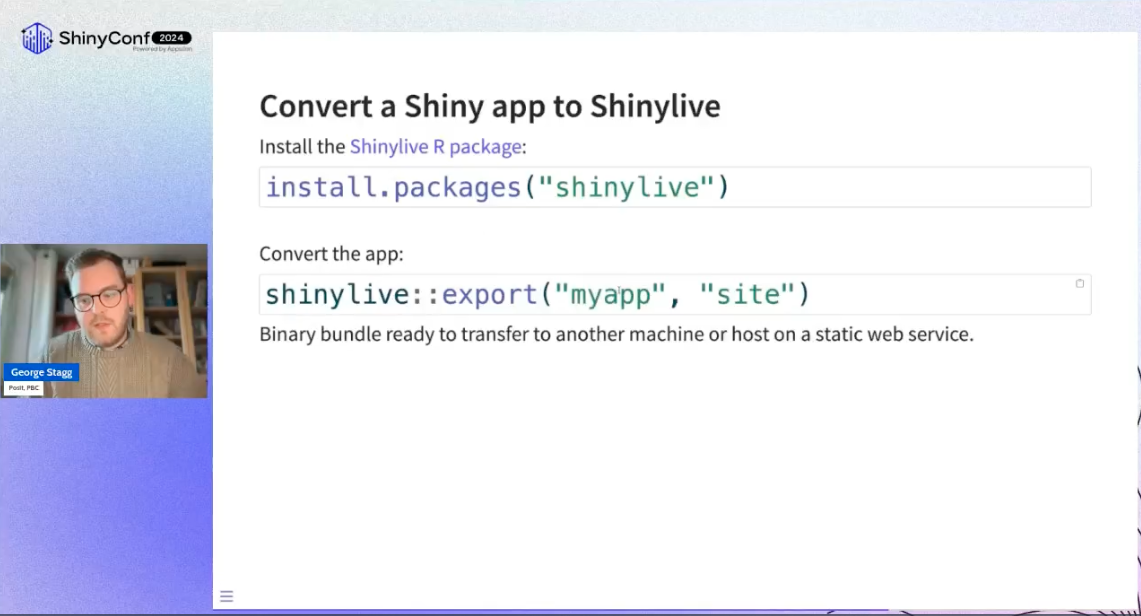Select the Binary bundle description sentence
The image size is (1141, 616).
616,334
